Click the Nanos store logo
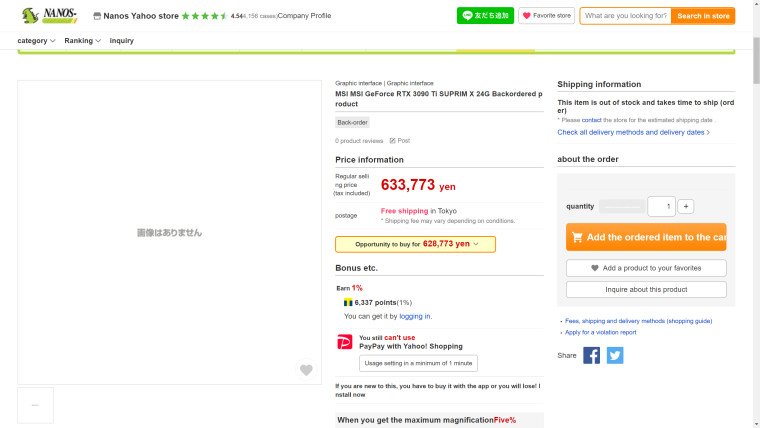This screenshot has height=428, width=760. coord(49,16)
